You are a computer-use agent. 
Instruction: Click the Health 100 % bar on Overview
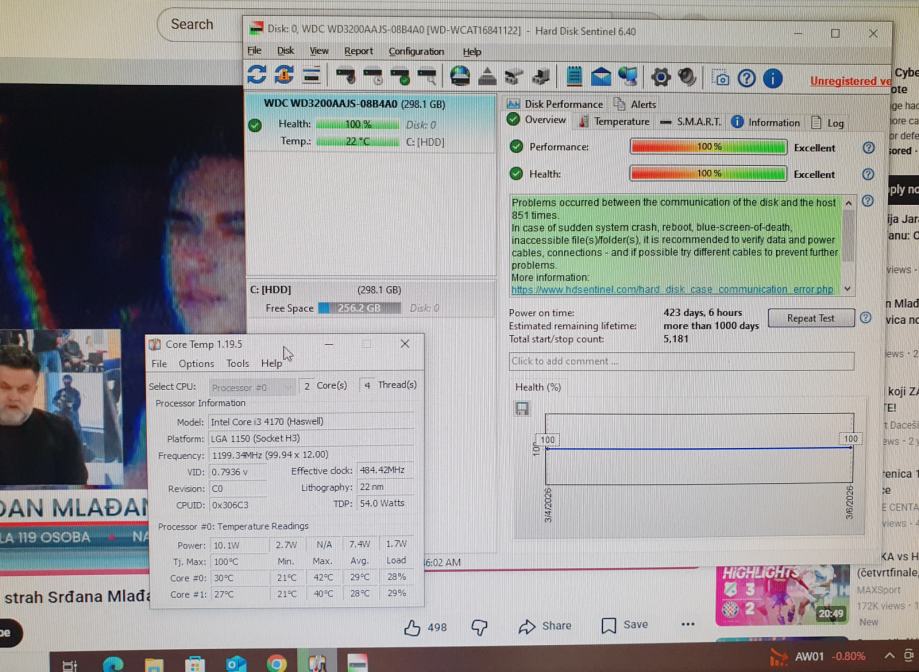(x=708, y=173)
